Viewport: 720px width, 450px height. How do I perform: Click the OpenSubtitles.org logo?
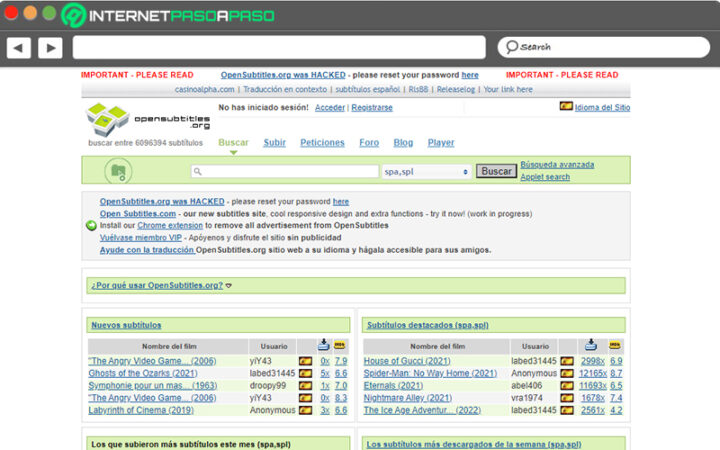(148, 119)
